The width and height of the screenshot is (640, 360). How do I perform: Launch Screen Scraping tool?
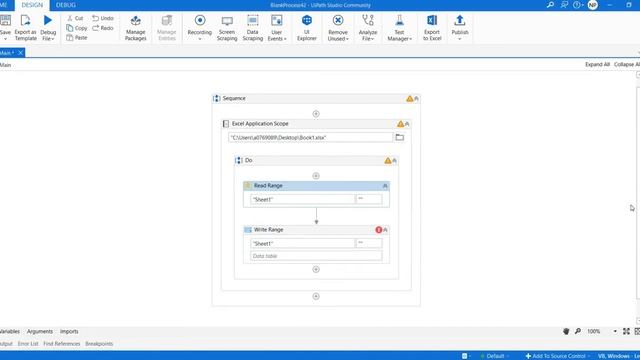point(227,28)
